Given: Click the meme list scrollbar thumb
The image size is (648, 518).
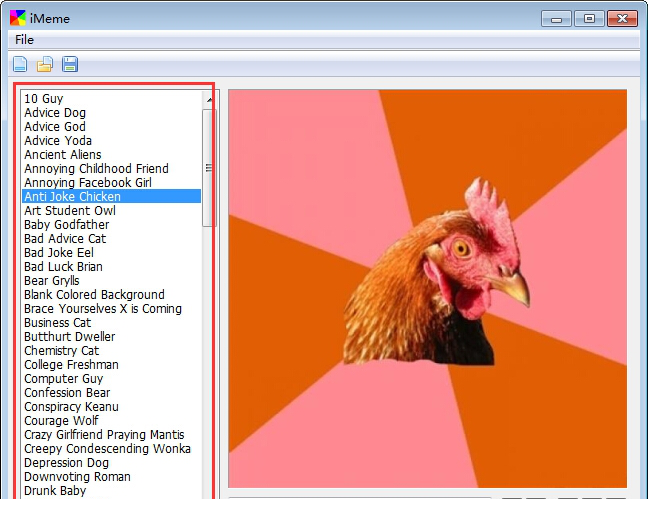Looking at the screenshot, I should (x=209, y=168).
